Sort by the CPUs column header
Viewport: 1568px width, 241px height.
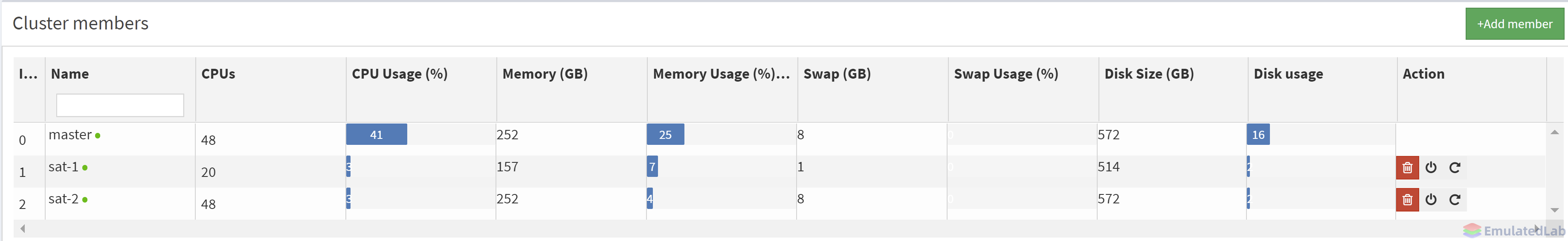[x=218, y=74]
